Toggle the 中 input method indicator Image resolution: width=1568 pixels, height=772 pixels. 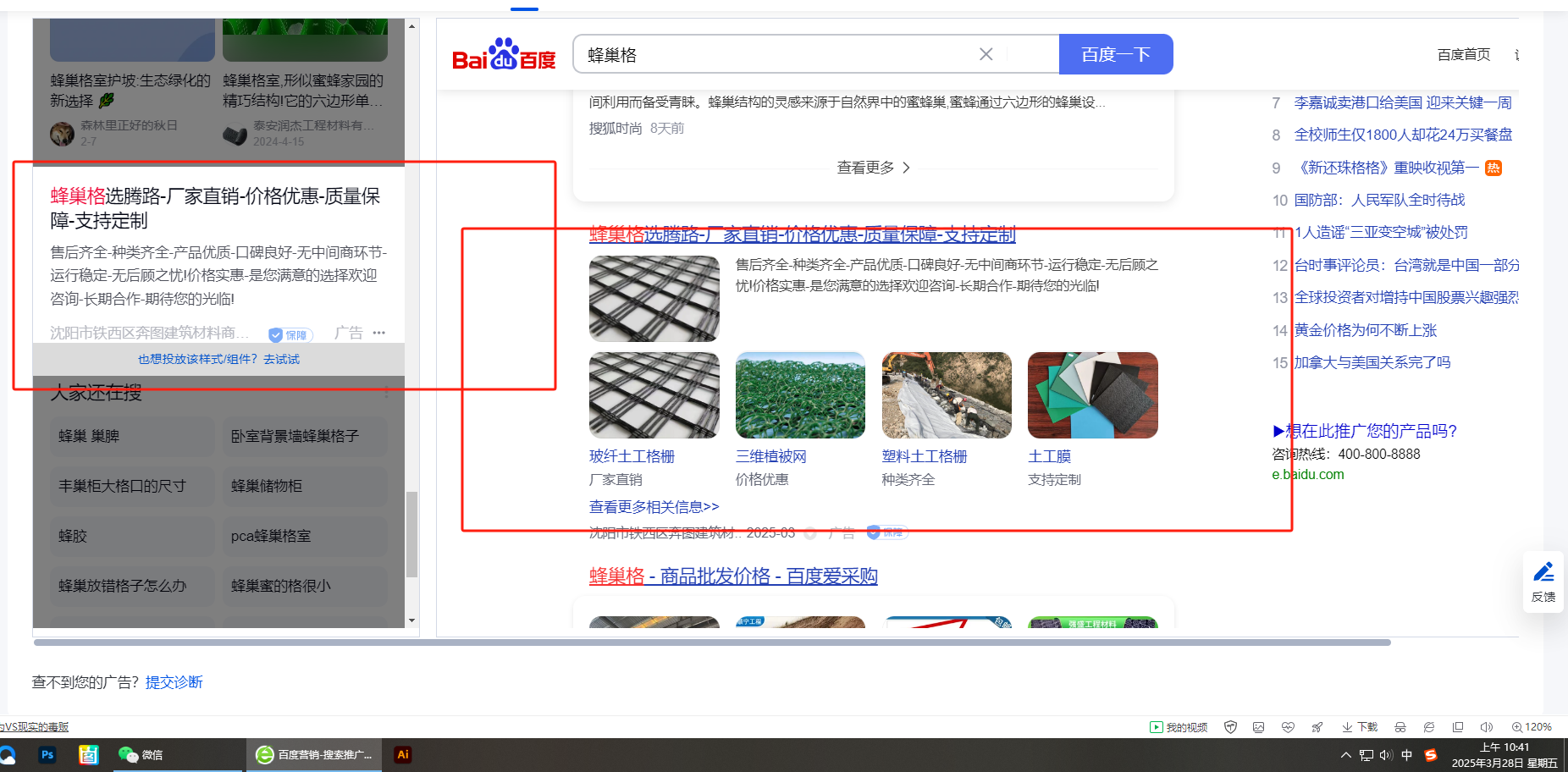tap(1407, 755)
